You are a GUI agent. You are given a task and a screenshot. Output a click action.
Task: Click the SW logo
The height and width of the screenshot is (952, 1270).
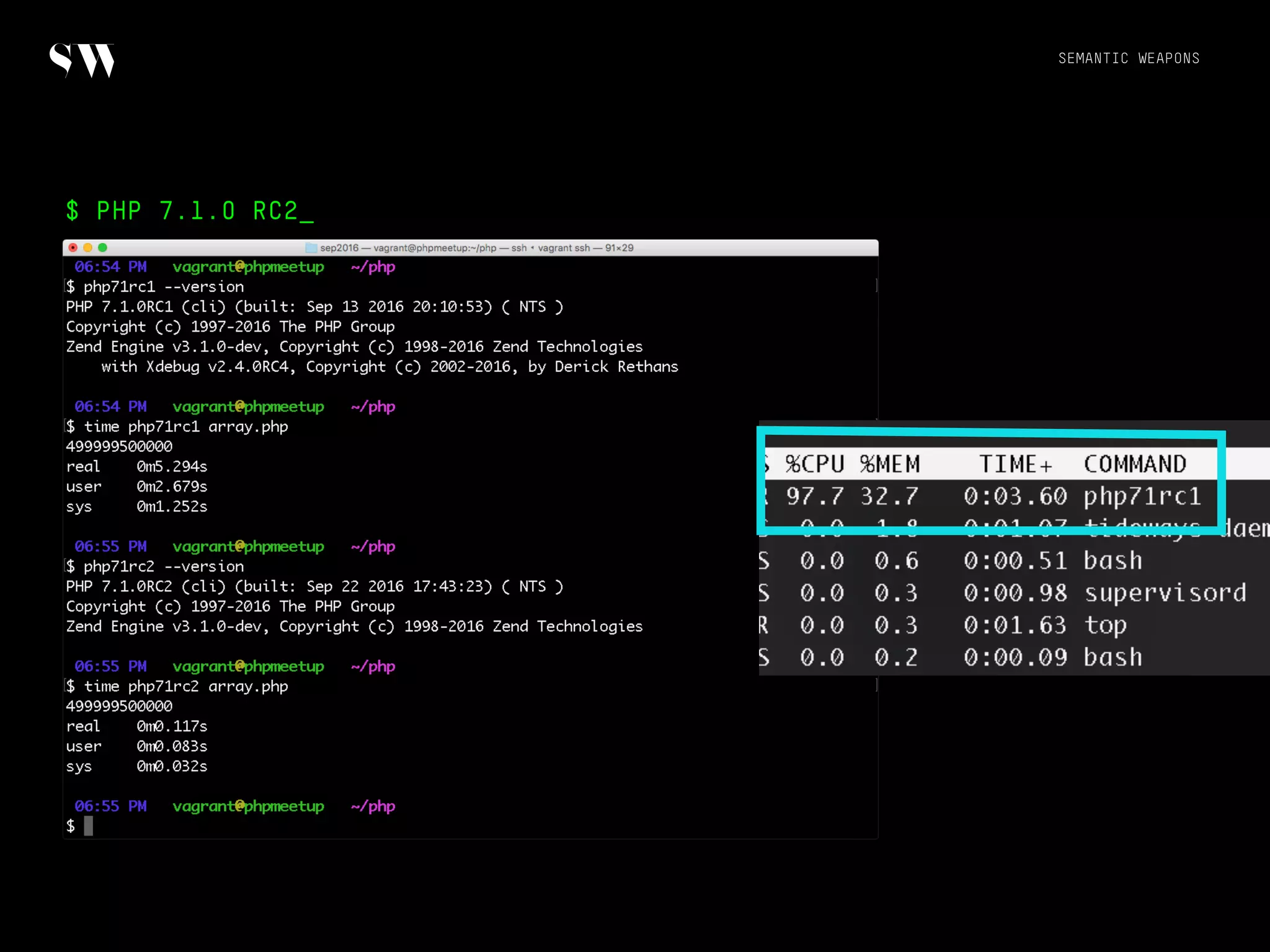(82, 60)
